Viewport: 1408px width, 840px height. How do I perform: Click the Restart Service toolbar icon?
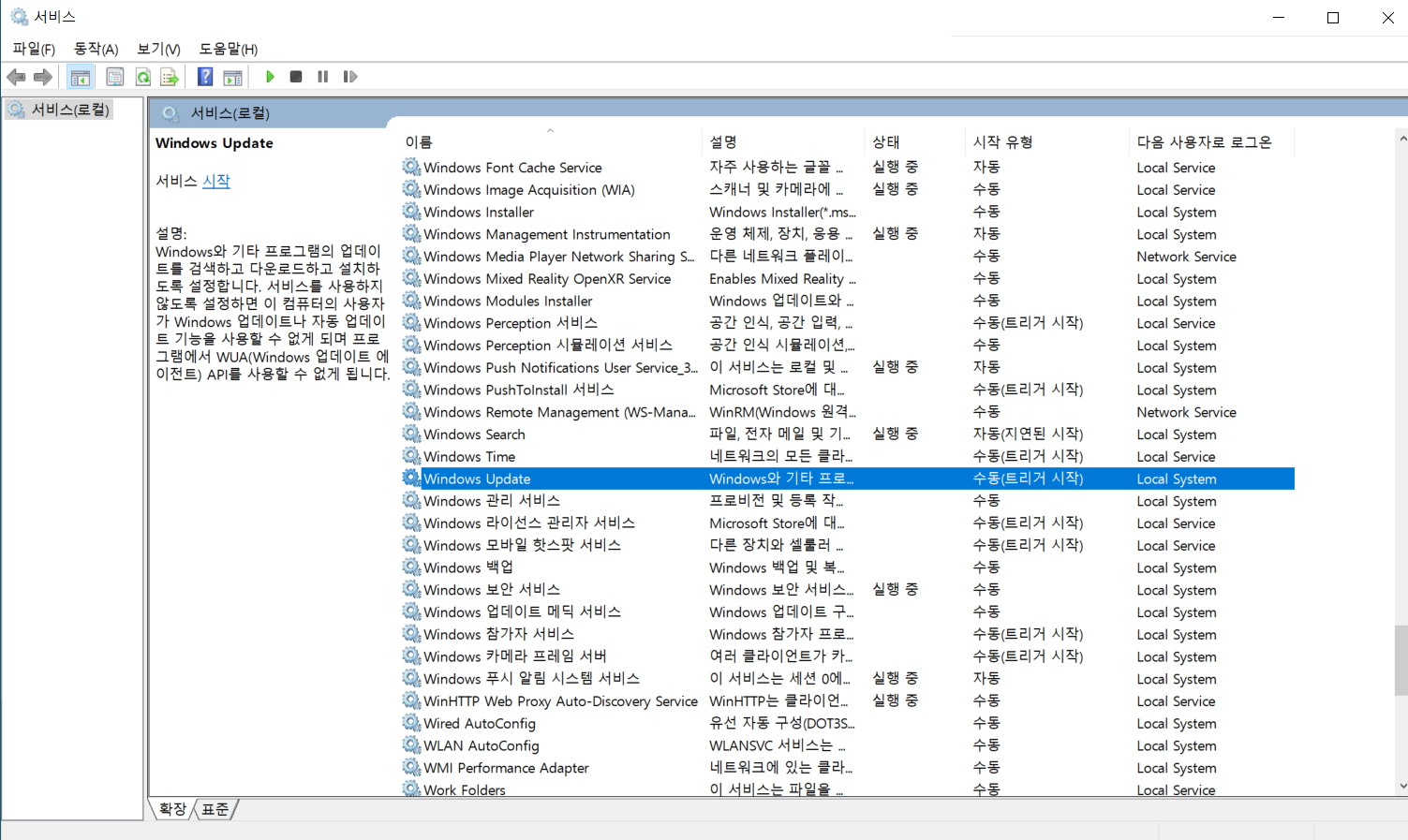[x=350, y=77]
